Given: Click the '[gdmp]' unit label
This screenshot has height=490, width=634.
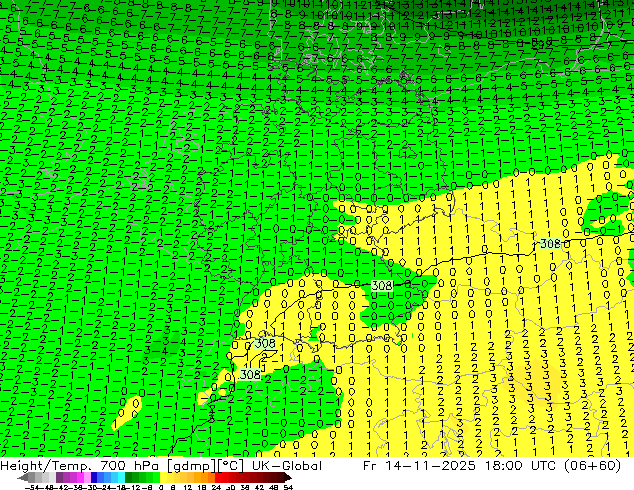Looking at the screenshot, I should [x=190, y=466].
